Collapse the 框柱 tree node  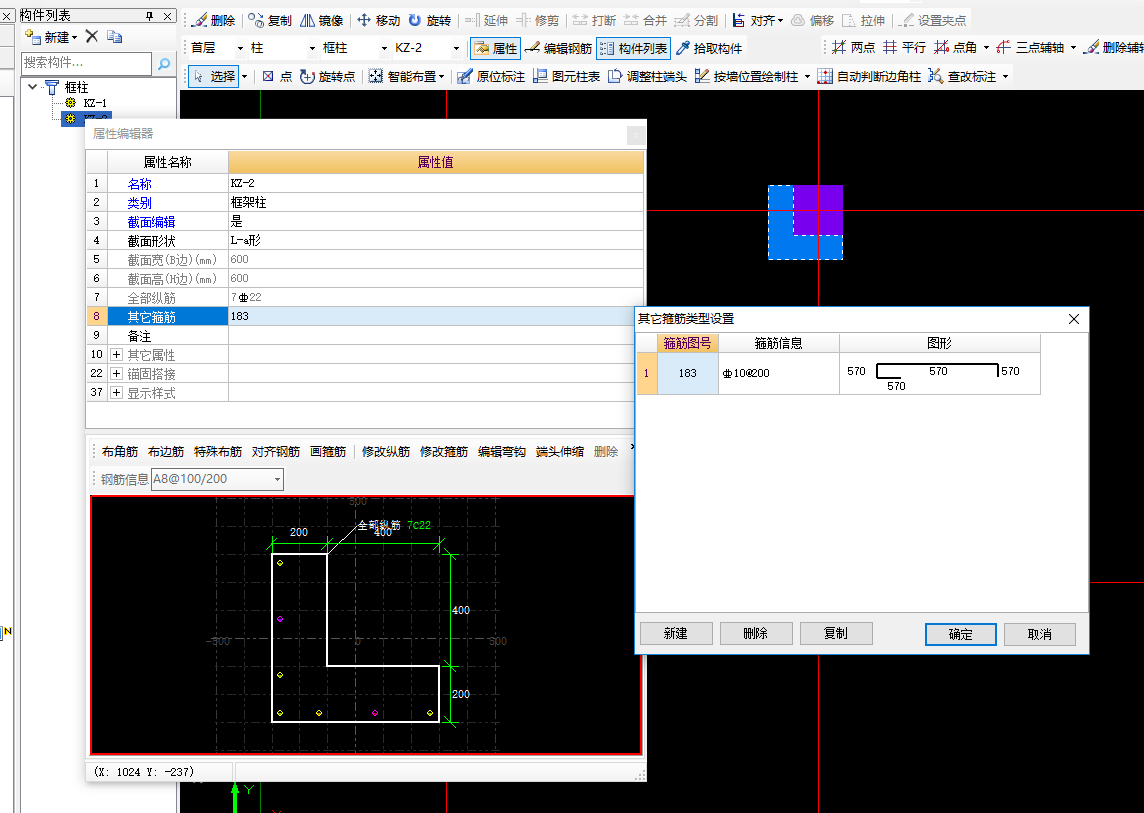point(32,87)
